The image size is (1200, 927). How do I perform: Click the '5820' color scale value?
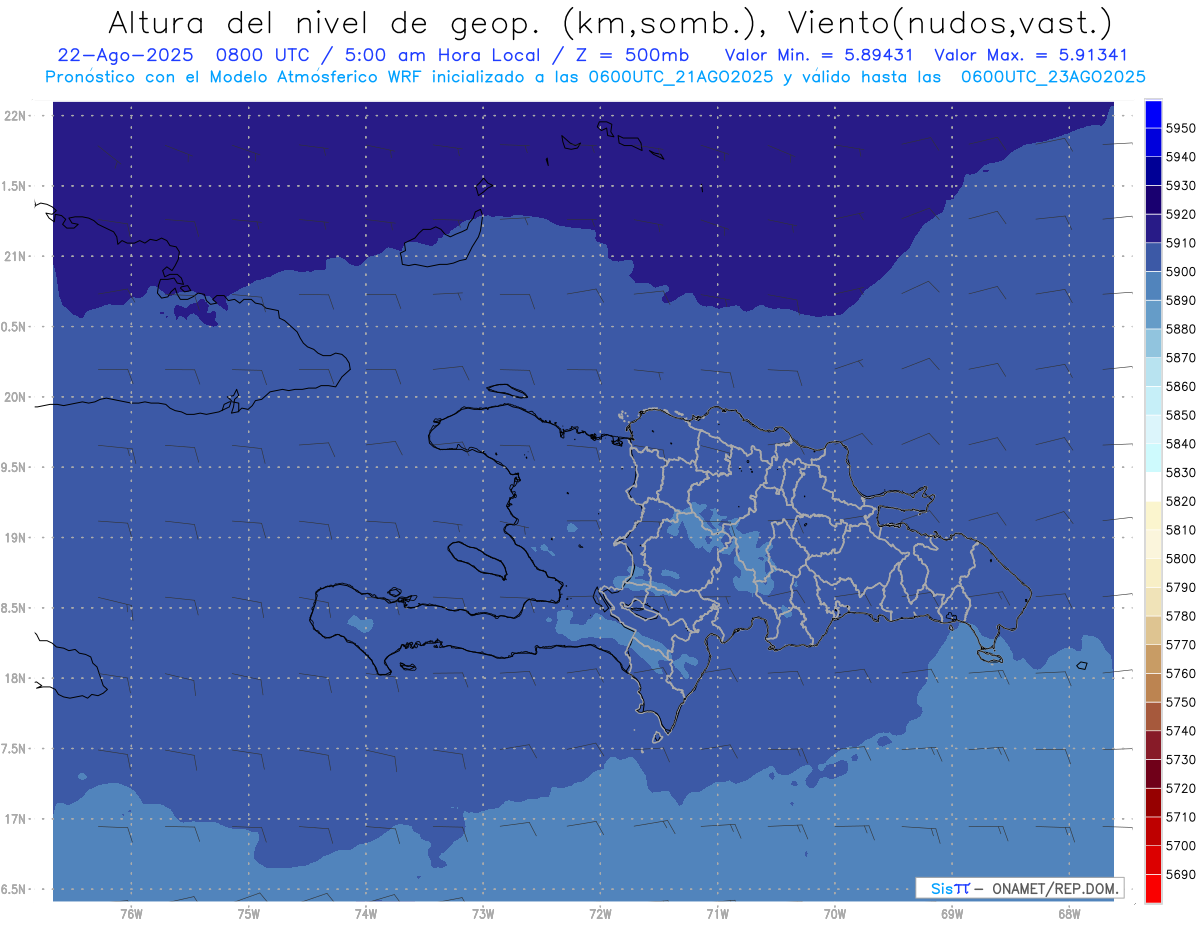tap(1181, 501)
